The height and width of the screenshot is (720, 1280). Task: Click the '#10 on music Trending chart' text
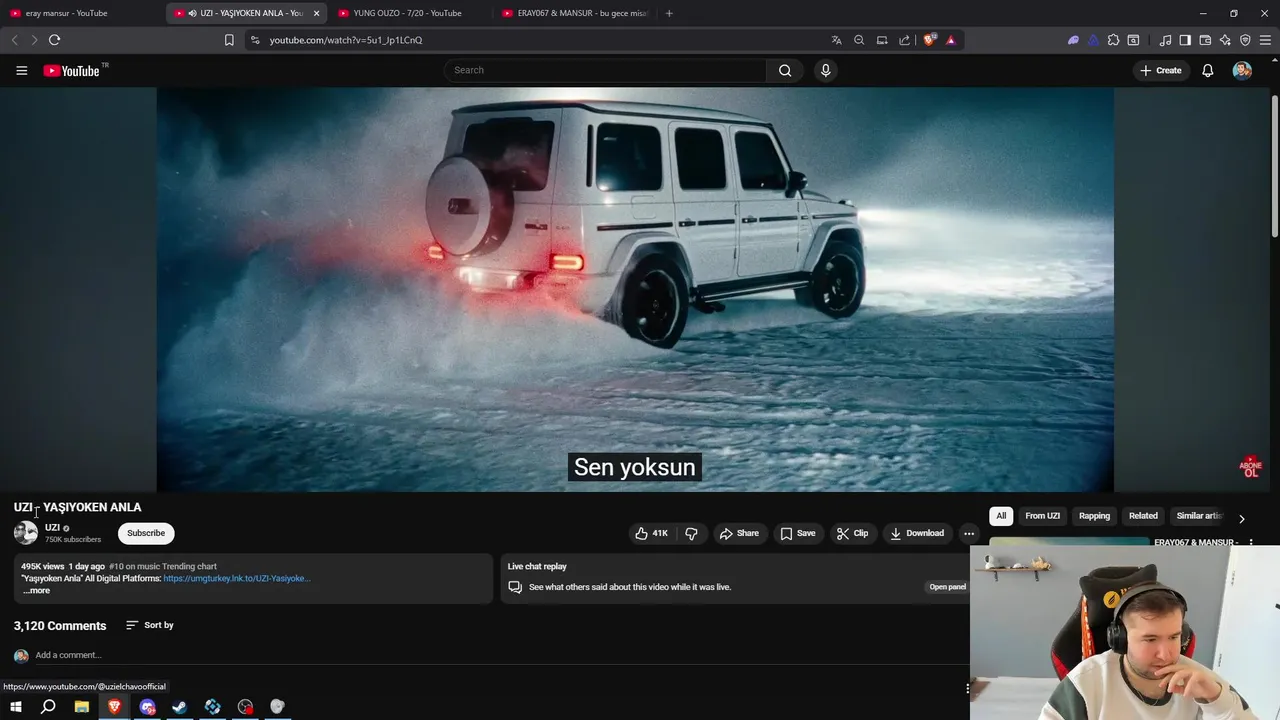163,567
